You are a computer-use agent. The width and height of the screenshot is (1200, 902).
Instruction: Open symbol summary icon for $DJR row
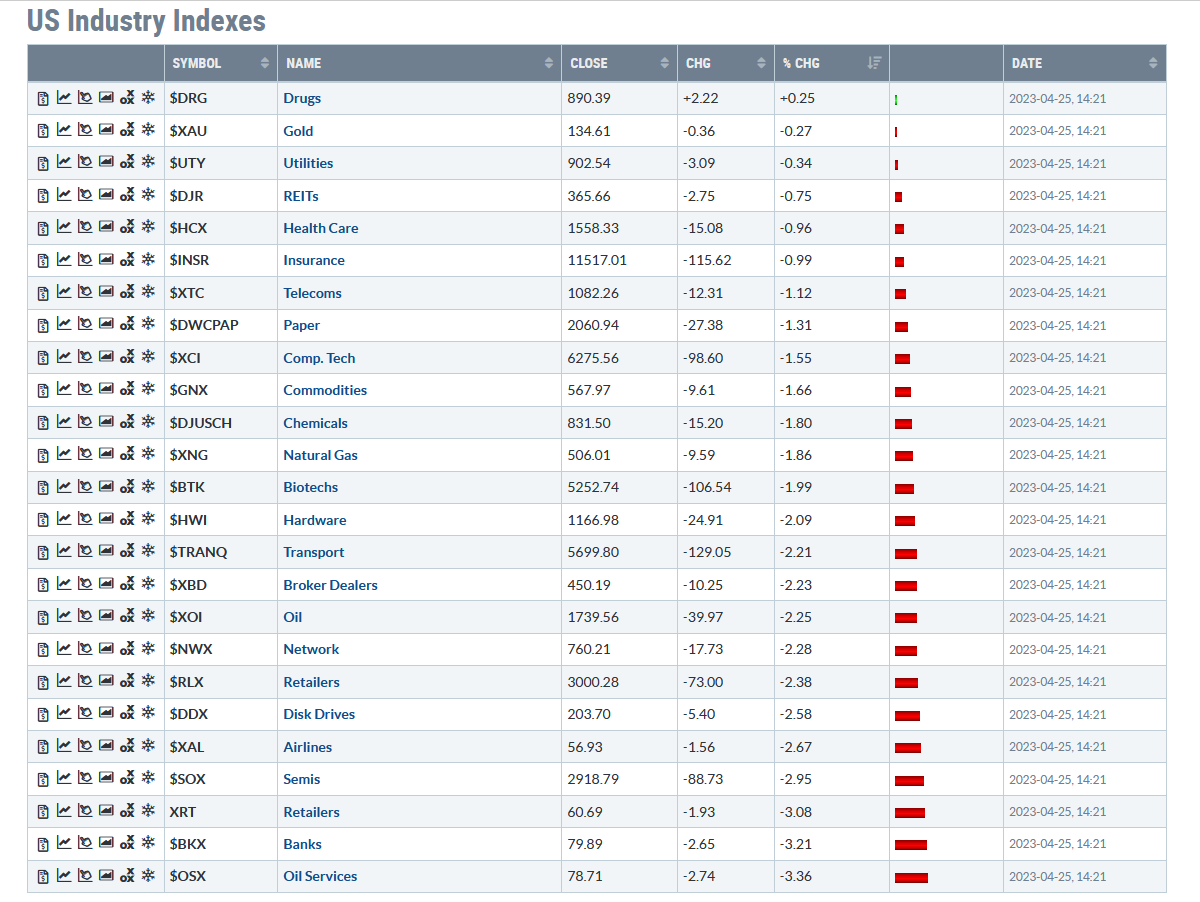coord(43,195)
